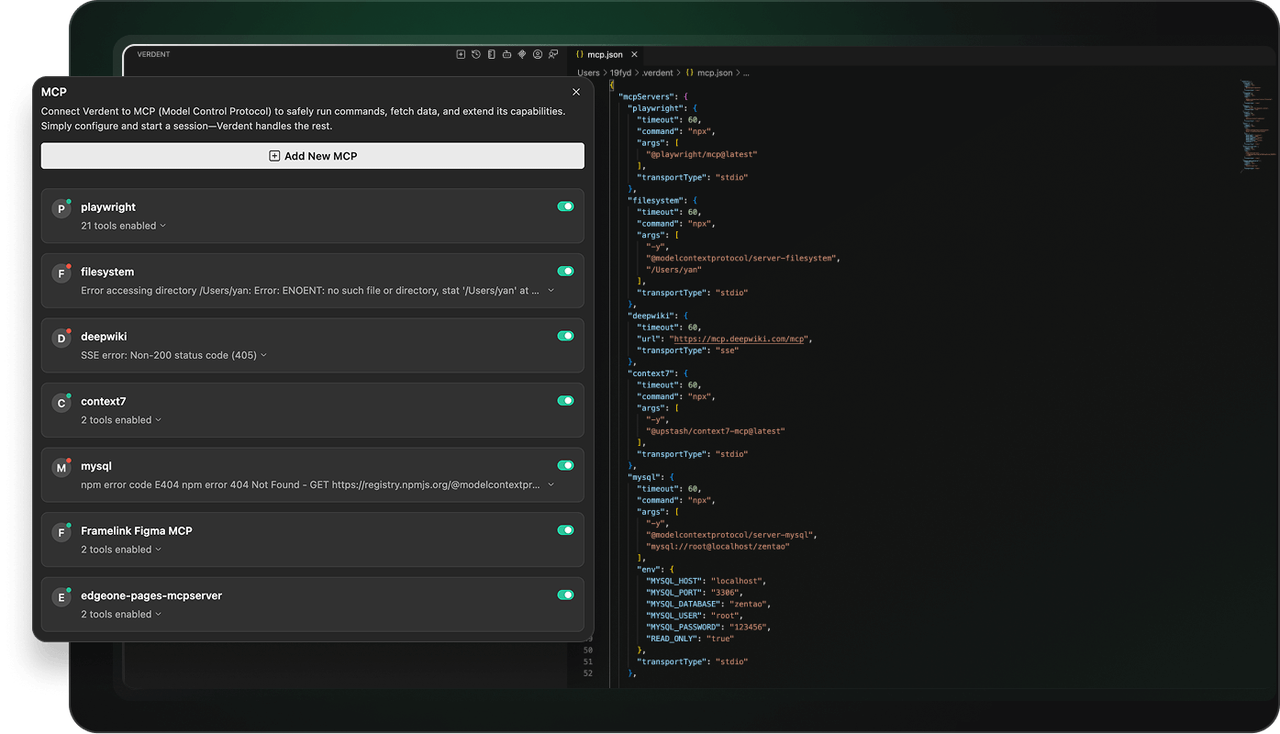This screenshot has height=734, width=1280.
Task: Click the Add New MCP button
Action: pos(312,155)
